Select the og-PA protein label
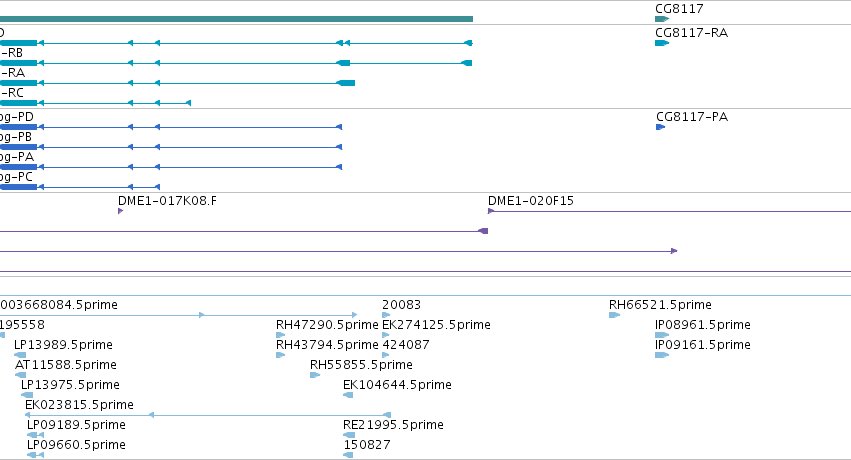This screenshot has width=851, height=460. click(x=17, y=157)
